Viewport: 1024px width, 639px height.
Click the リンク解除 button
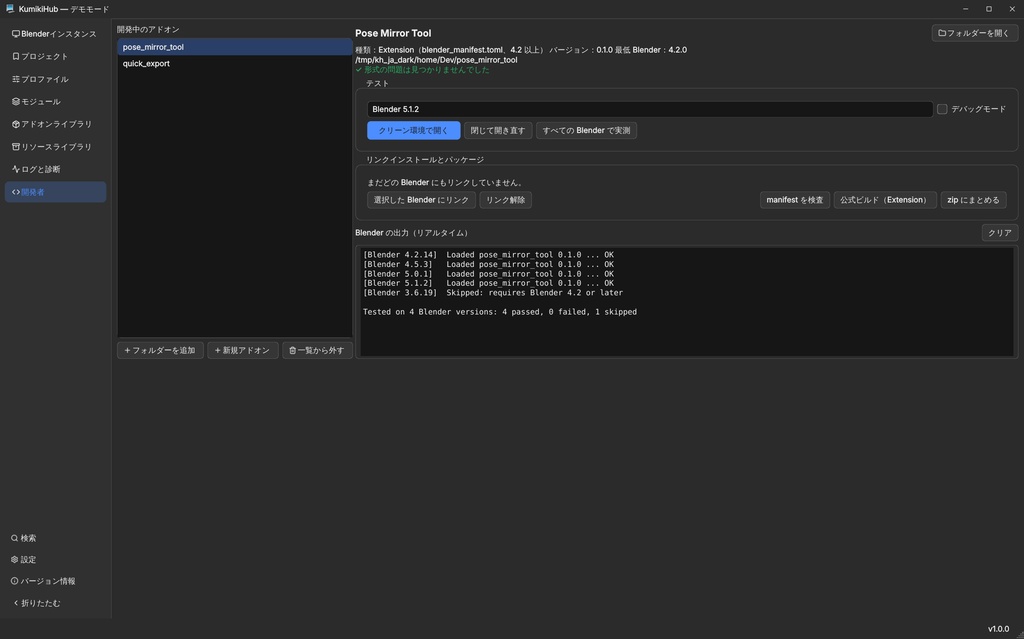[x=505, y=200]
